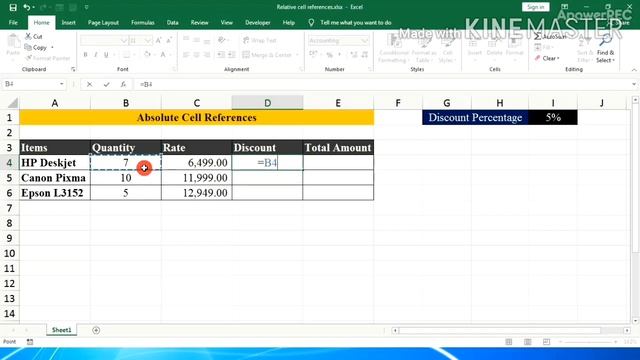Toggle Wrap Text option

260,40
